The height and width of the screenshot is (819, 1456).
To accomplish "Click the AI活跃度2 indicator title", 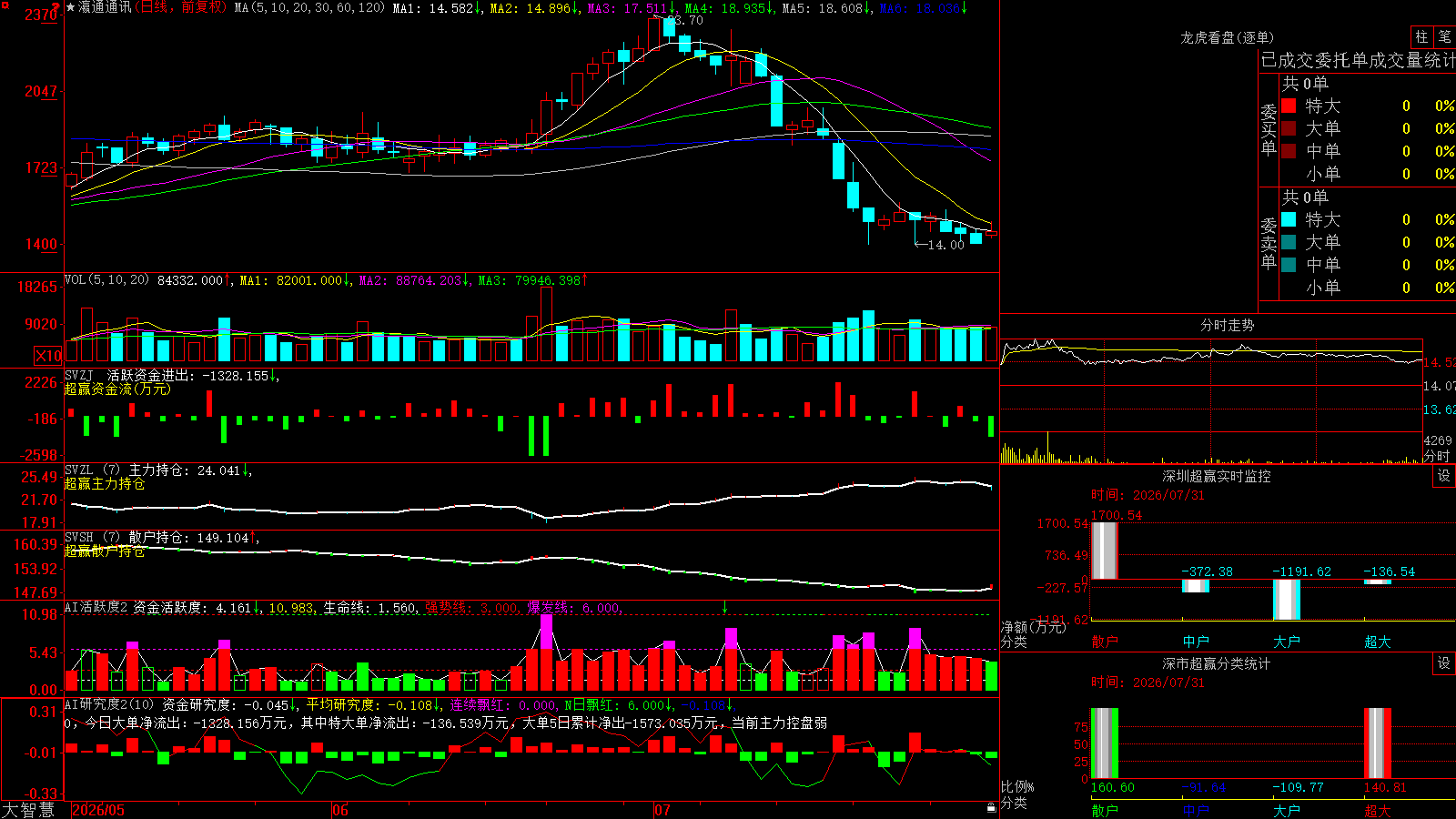I will point(96,607).
